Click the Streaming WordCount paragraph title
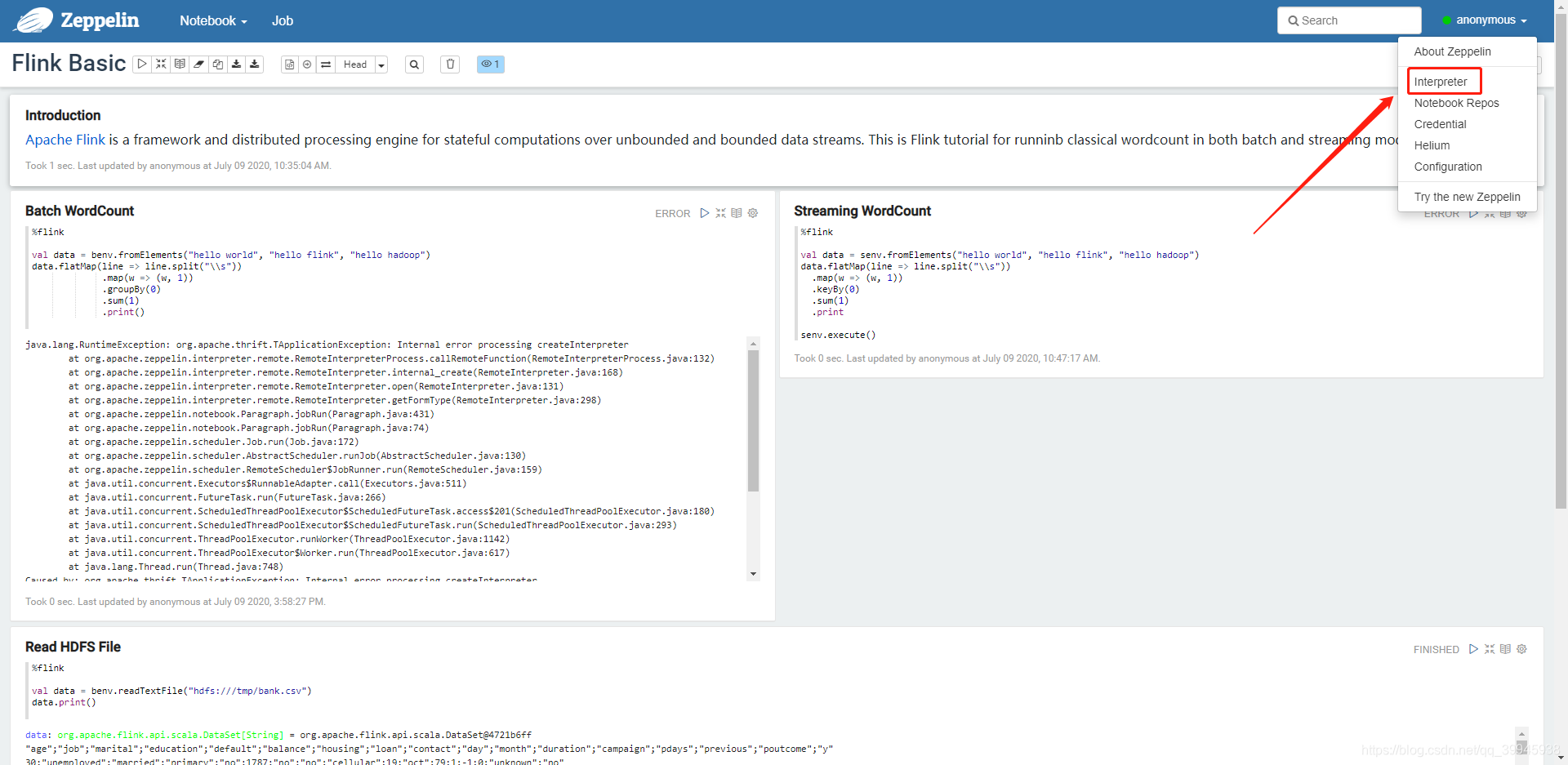The height and width of the screenshot is (765, 1568). pos(862,211)
